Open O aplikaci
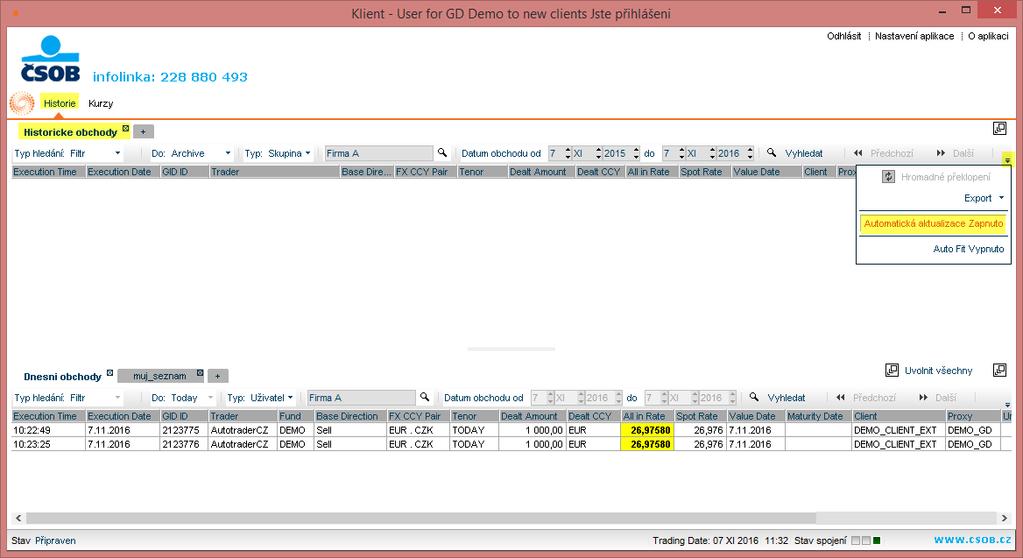 (988, 36)
